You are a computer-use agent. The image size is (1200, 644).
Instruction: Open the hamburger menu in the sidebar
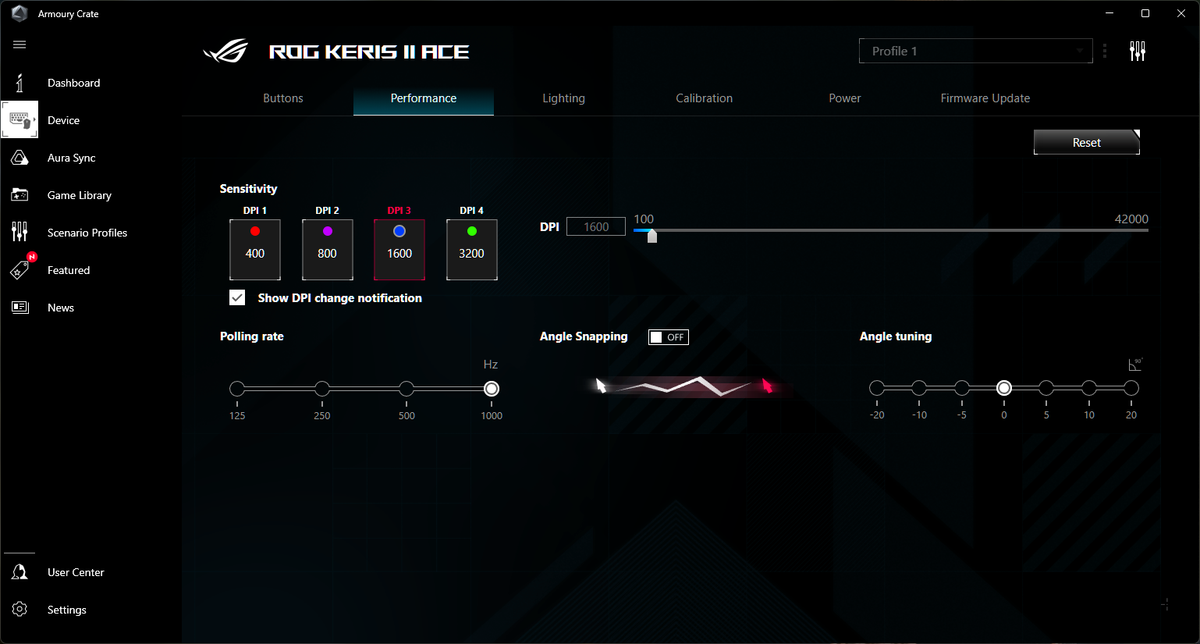[x=19, y=45]
